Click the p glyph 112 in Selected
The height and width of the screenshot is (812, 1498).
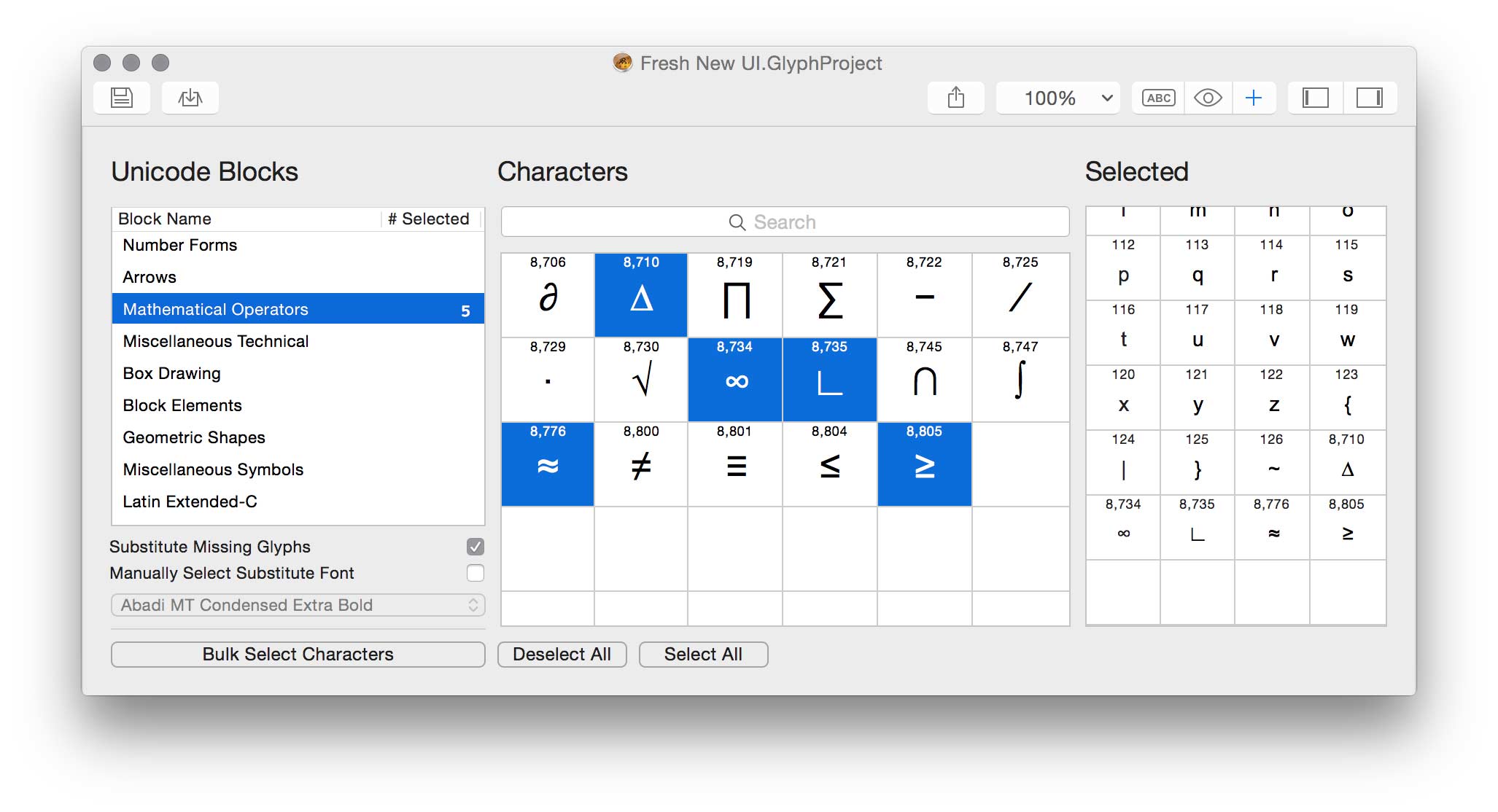[x=1123, y=268]
